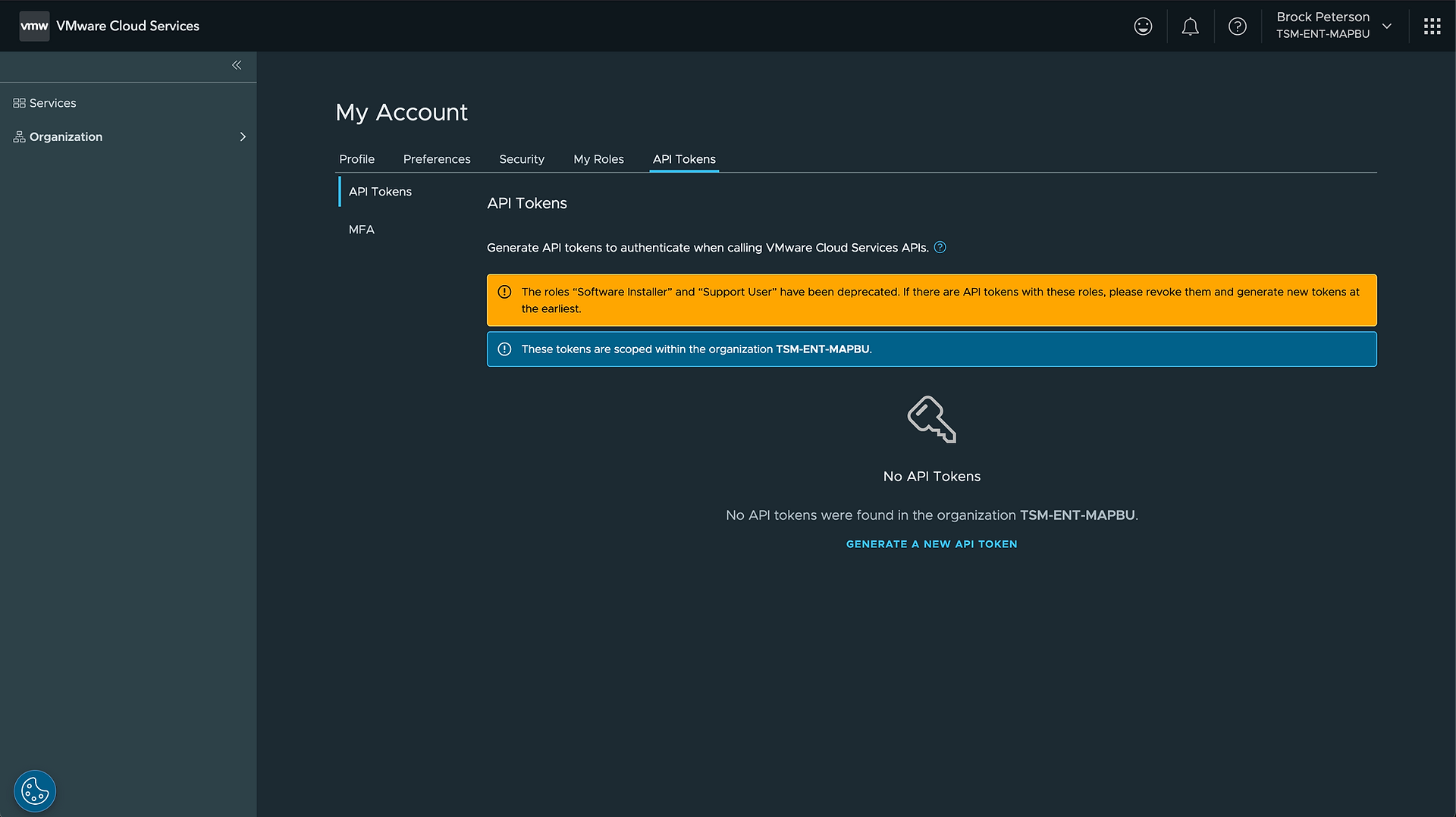Click the TSM-ENT-MAPBU name in blue banner
This screenshot has height=817, width=1456.
[x=823, y=349]
